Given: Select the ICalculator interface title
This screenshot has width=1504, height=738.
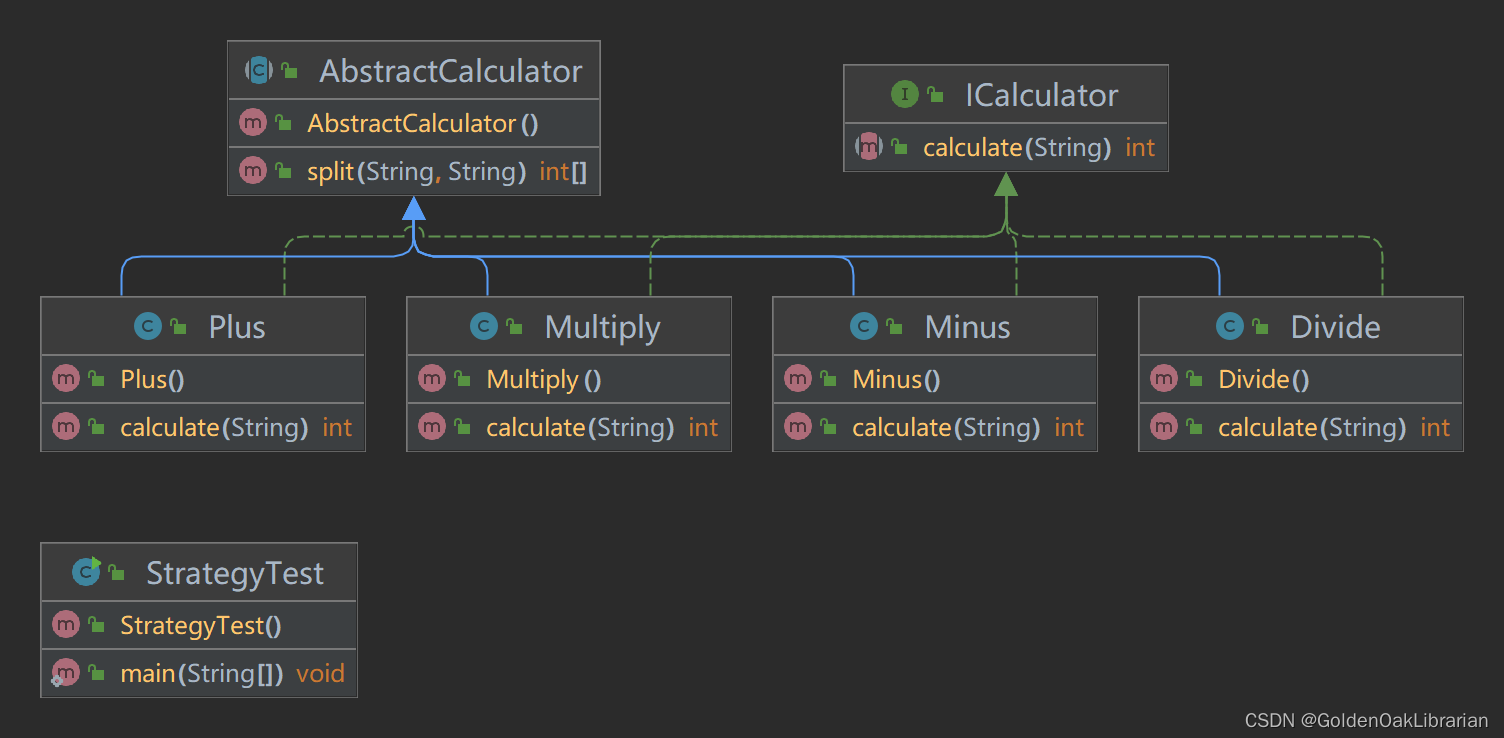Looking at the screenshot, I should [x=1041, y=95].
